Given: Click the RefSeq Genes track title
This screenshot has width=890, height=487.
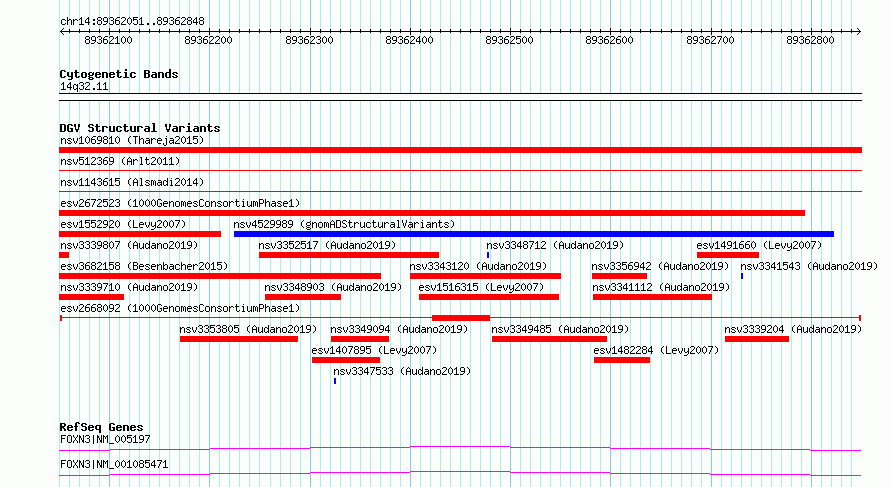Looking at the screenshot, I should [101, 427].
